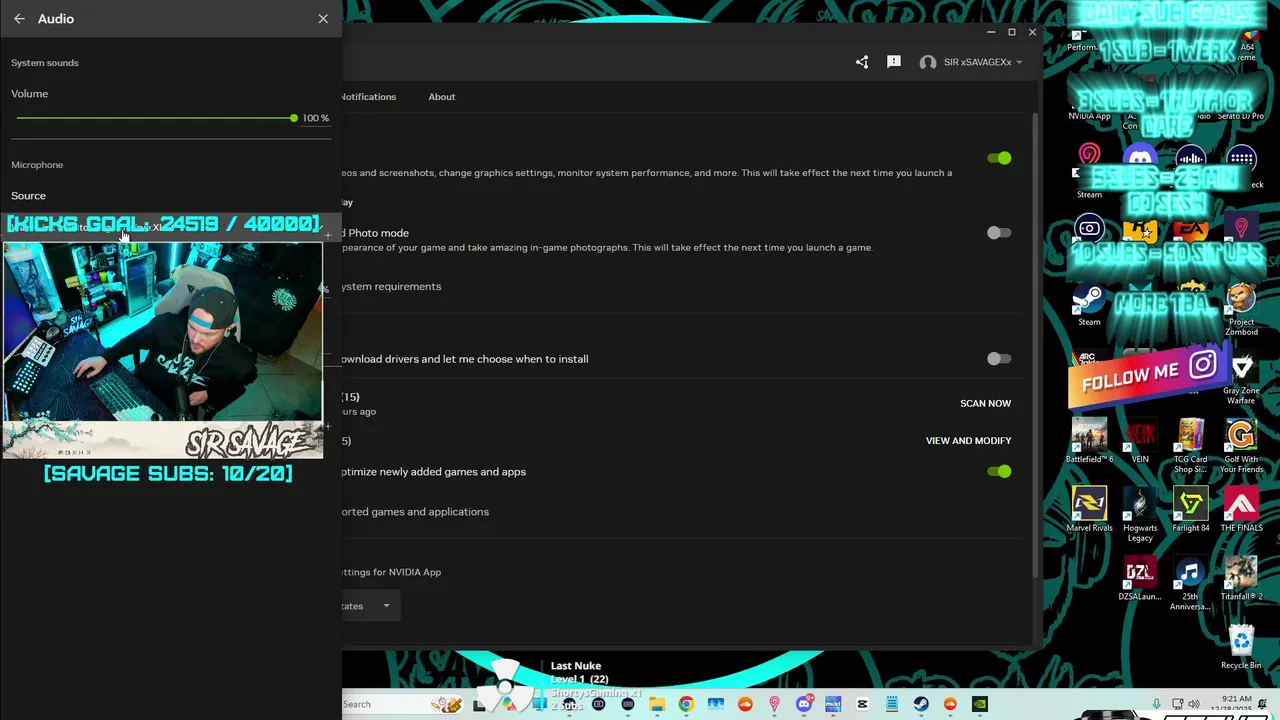The image size is (1280, 720).
Task: Launch Marvel Rivals desktop shortcut
Action: pos(1089,509)
